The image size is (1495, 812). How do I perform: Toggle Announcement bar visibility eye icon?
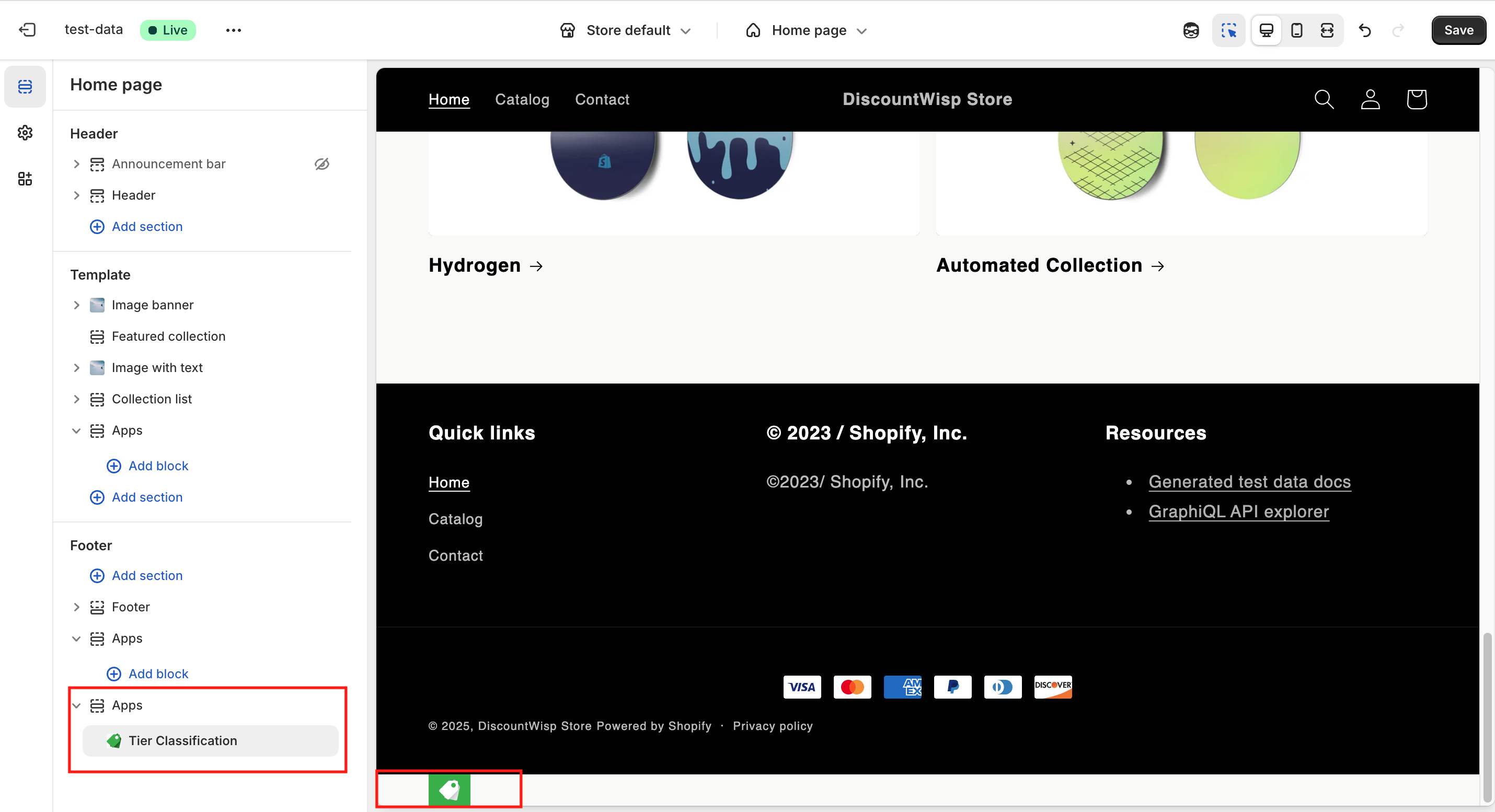pyautogui.click(x=321, y=164)
